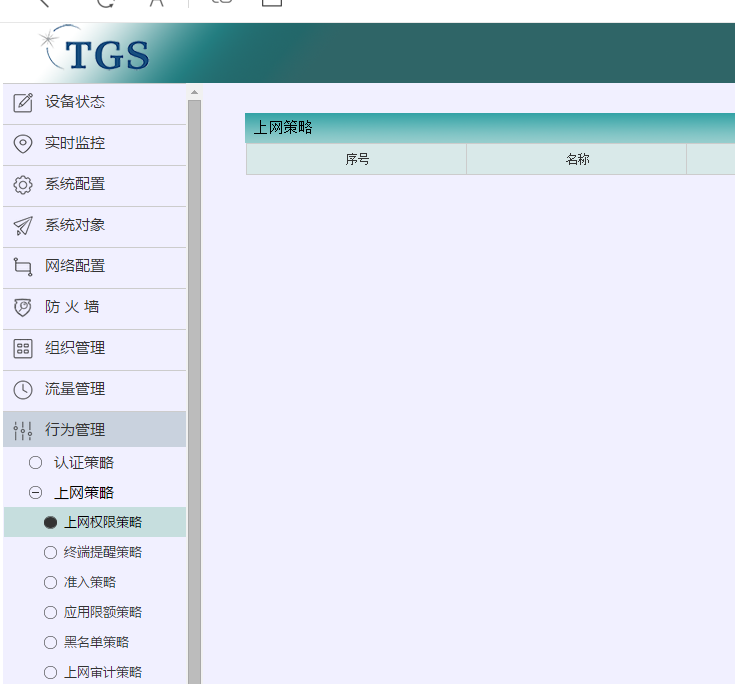Open 黑名单策略 page

pyautogui.click(x=96, y=642)
